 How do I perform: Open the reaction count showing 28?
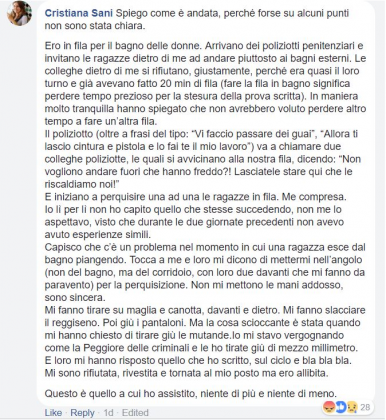pyautogui.click(x=365, y=407)
